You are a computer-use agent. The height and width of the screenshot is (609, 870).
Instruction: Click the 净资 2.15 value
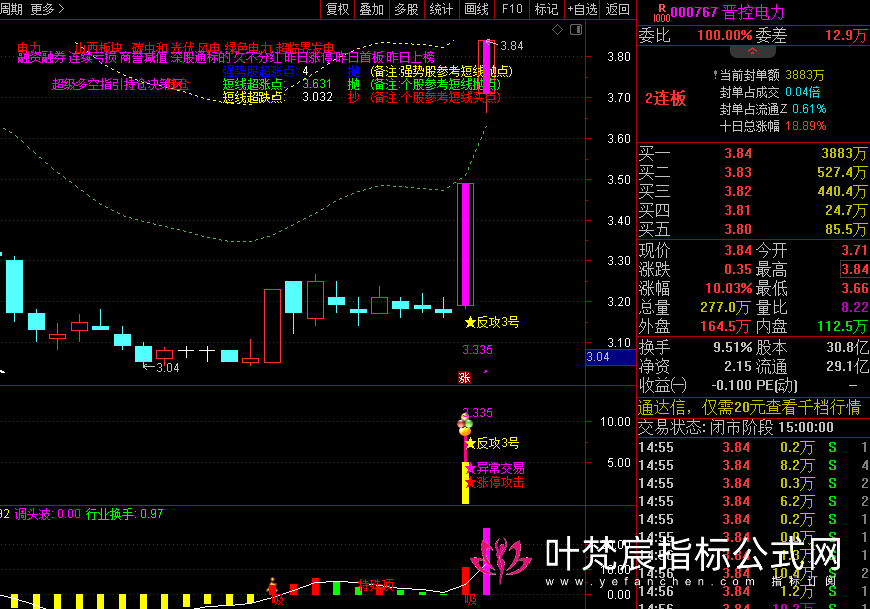[738, 367]
